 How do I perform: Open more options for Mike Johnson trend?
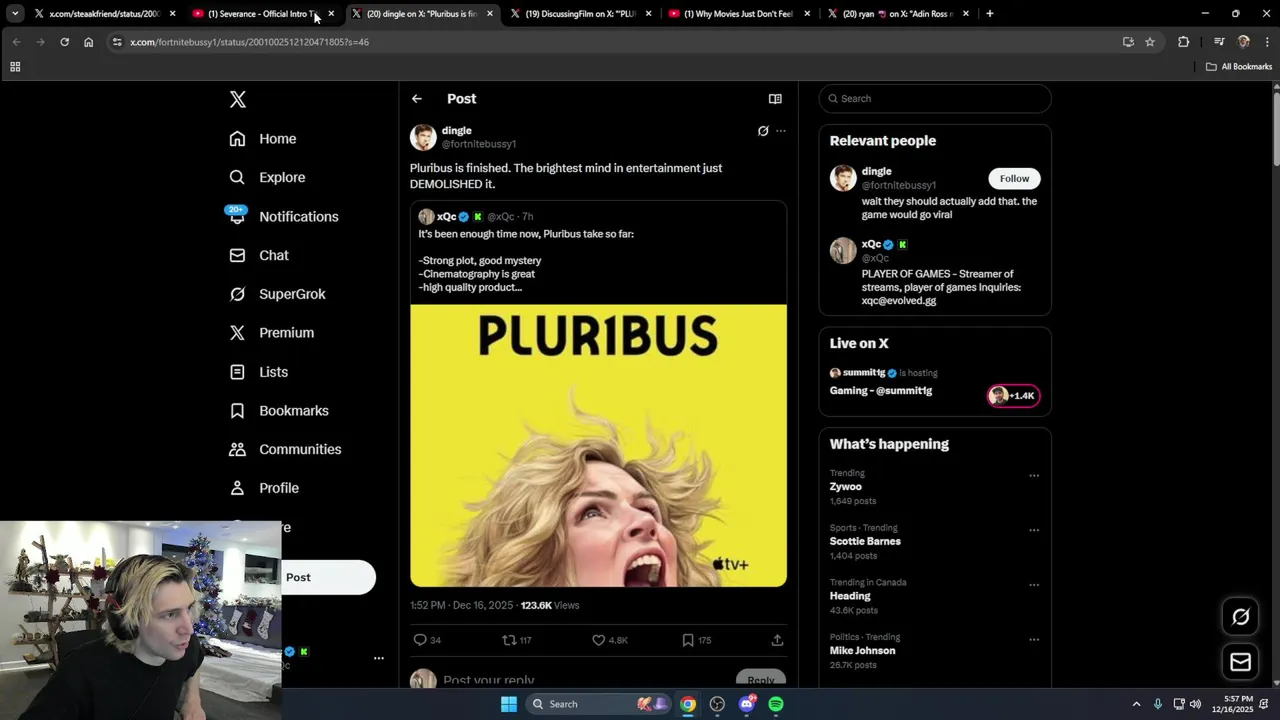[1034, 640]
